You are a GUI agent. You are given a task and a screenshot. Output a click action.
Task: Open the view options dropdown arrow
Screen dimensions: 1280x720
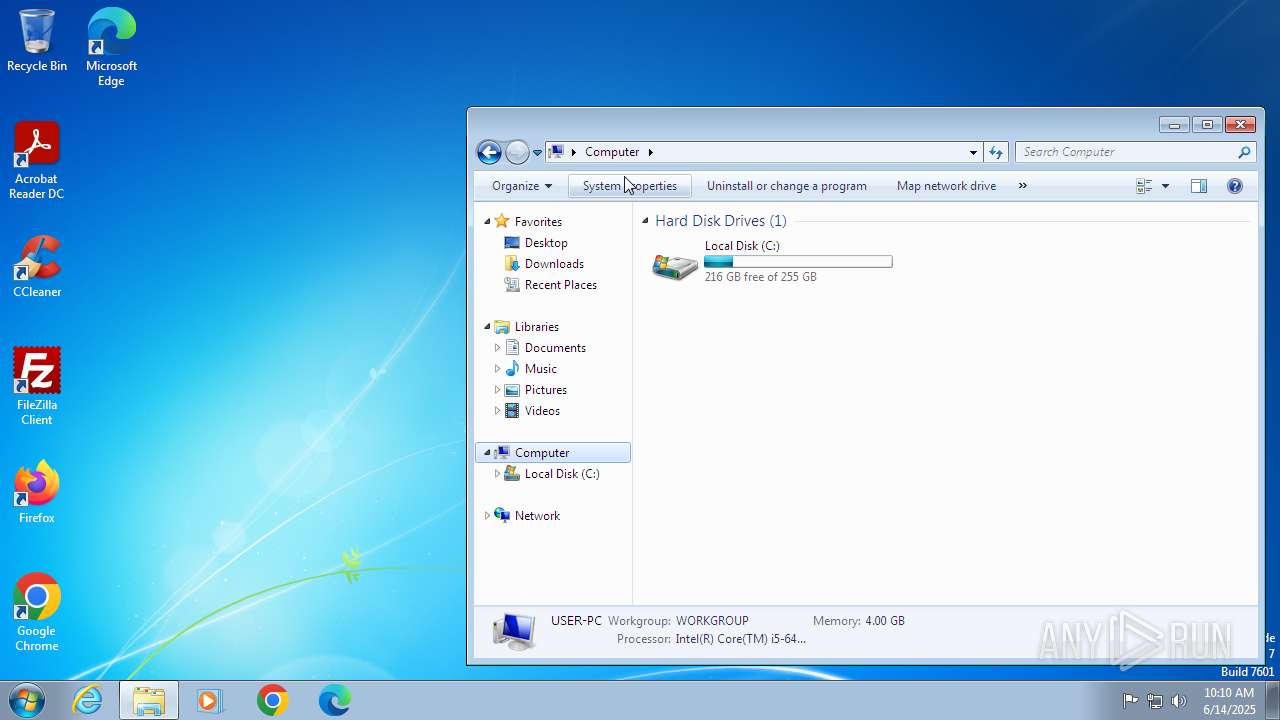1165,186
